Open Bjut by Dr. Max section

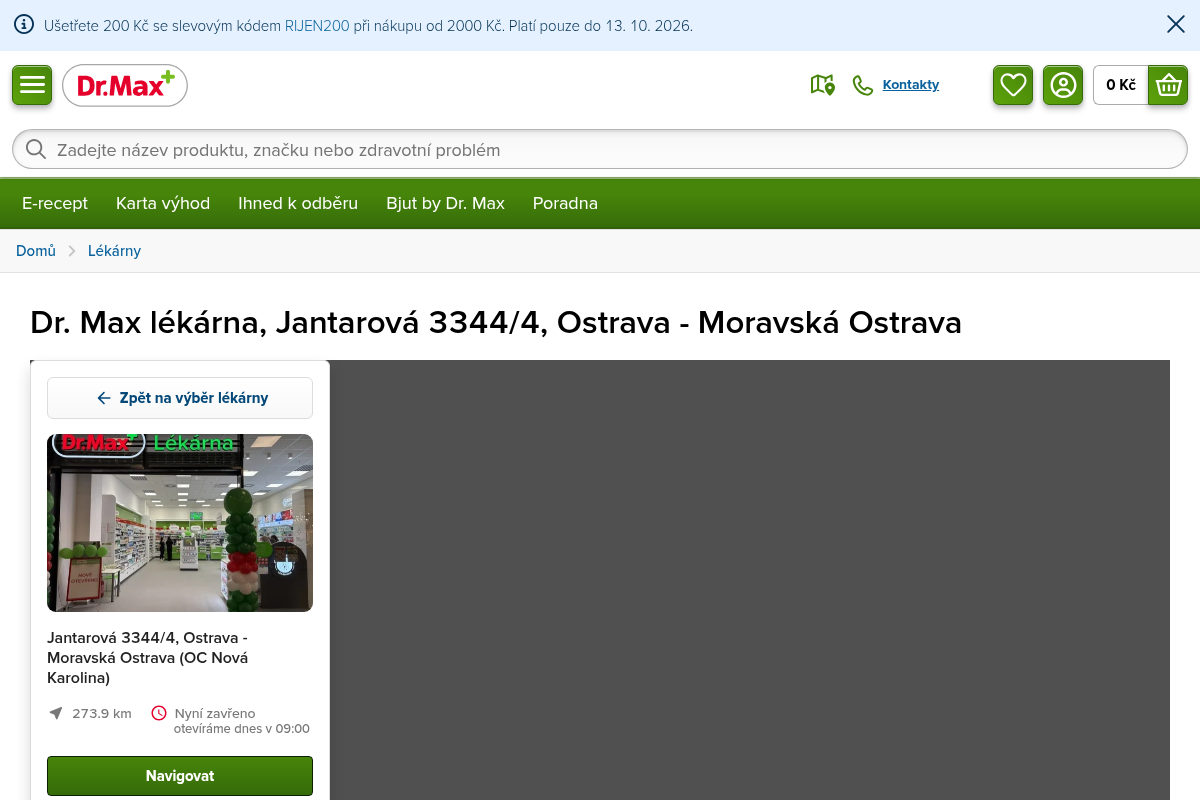tap(445, 203)
